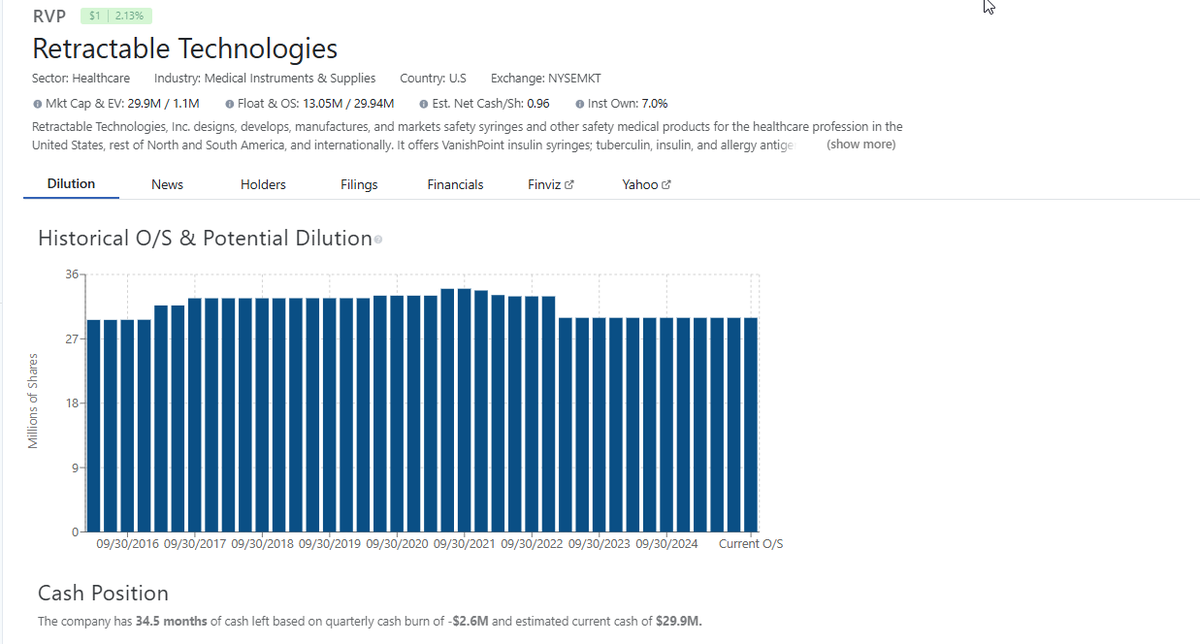
Task: Click the Current O/S axis label
Action: (751, 544)
